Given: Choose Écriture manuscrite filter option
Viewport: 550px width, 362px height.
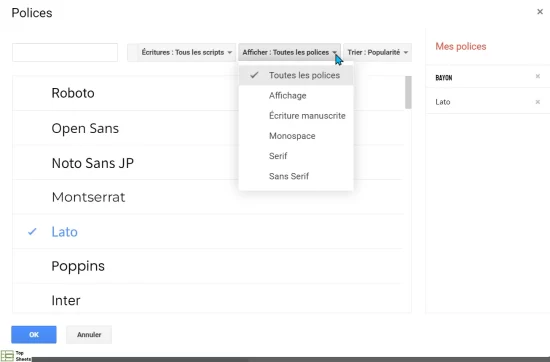Looking at the screenshot, I should [x=296, y=116].
